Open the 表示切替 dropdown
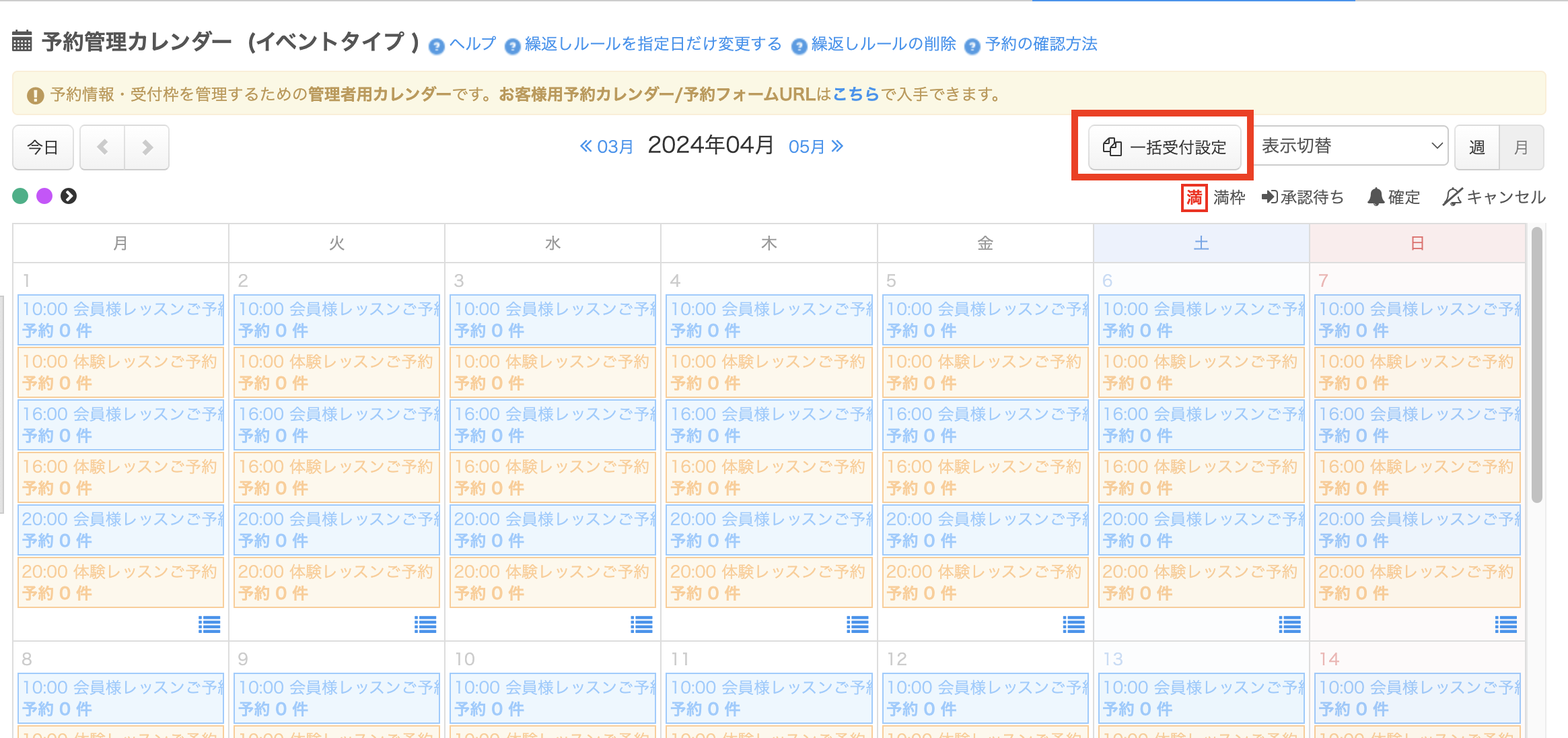The height and width of the screenshot is (738, 1568). click(1351, 146)
